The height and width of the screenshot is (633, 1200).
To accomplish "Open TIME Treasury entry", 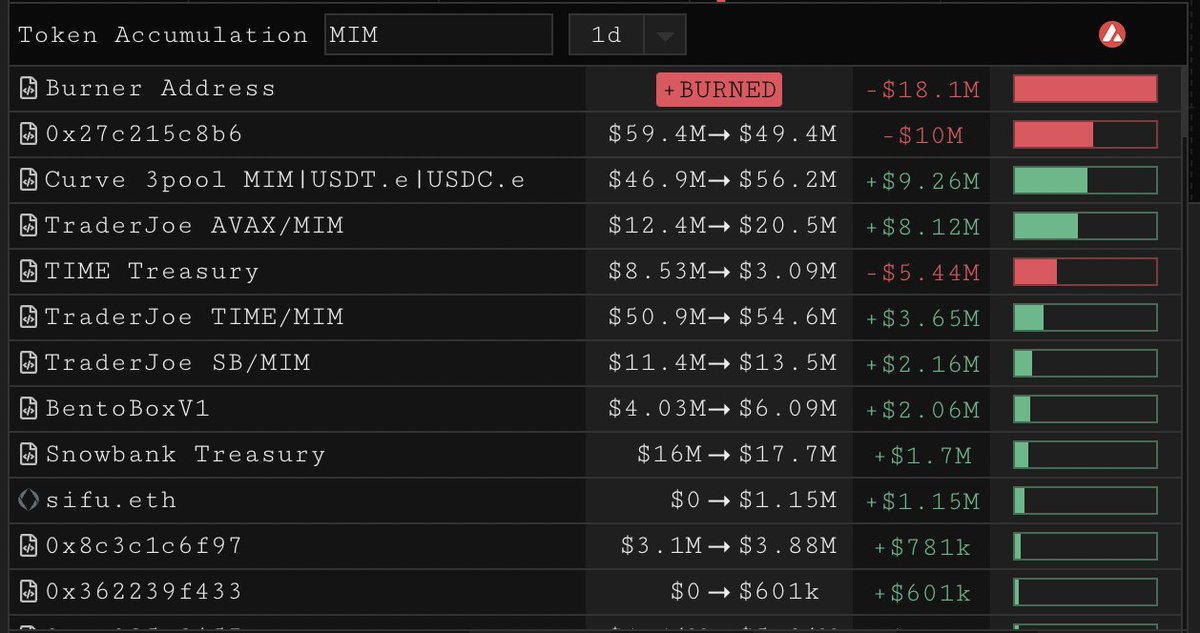I will point(152,272).
